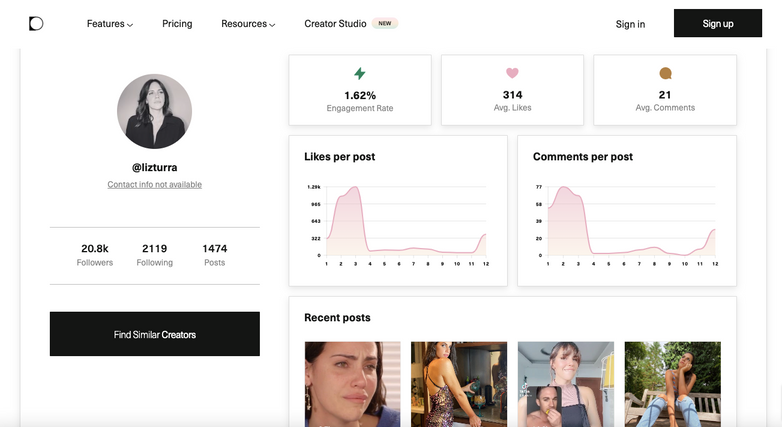The width and height of the screenshot is (782, 427).
Task: Open the recent post with the sequin dress
Action: click(458, 384)
